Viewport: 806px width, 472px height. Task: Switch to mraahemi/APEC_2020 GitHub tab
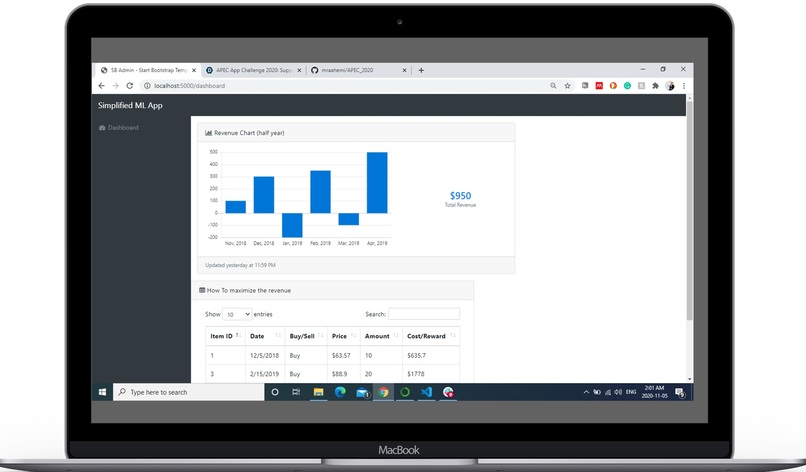pyautogui.click(x=357, y=70)
